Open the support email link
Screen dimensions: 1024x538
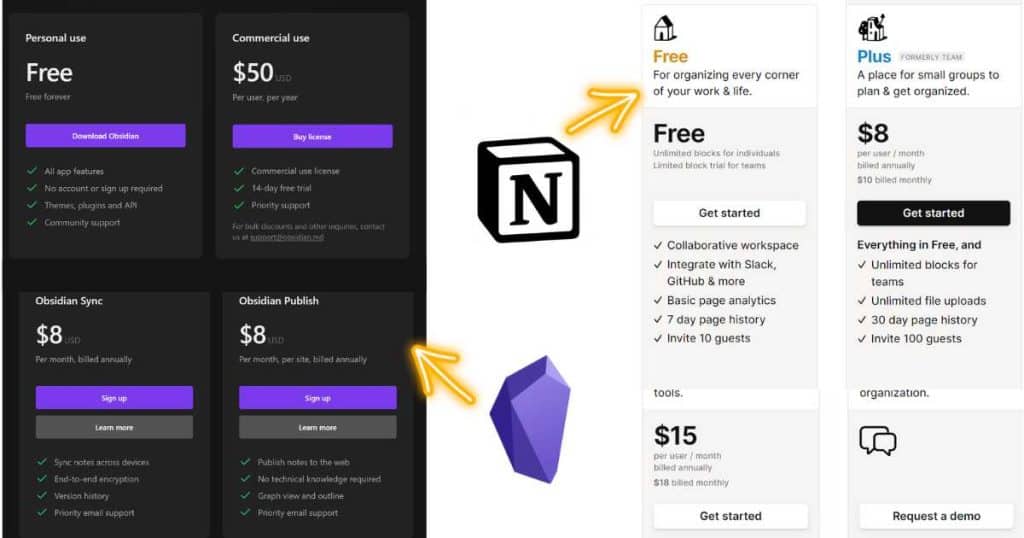pyautogui.click(x=287, y=238)
